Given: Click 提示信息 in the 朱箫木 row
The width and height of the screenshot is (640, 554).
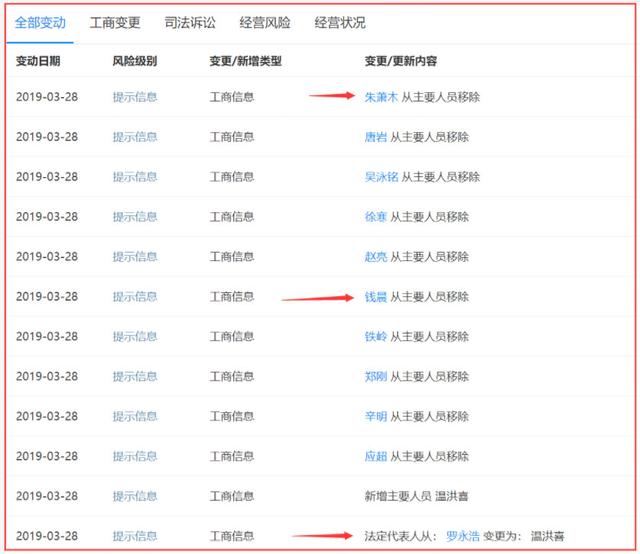Looking at the screenshot, I should point(134,97).
